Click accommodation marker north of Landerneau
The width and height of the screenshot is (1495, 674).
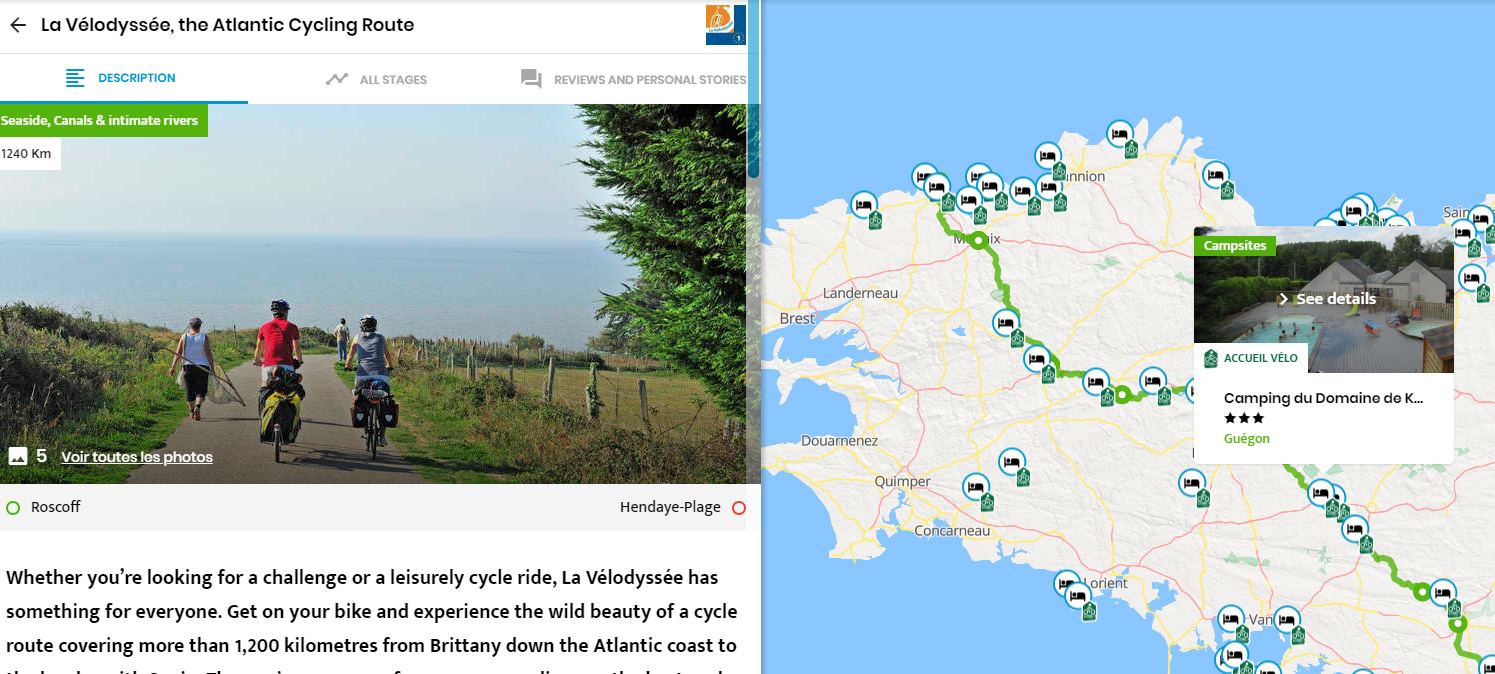point(864,205)
